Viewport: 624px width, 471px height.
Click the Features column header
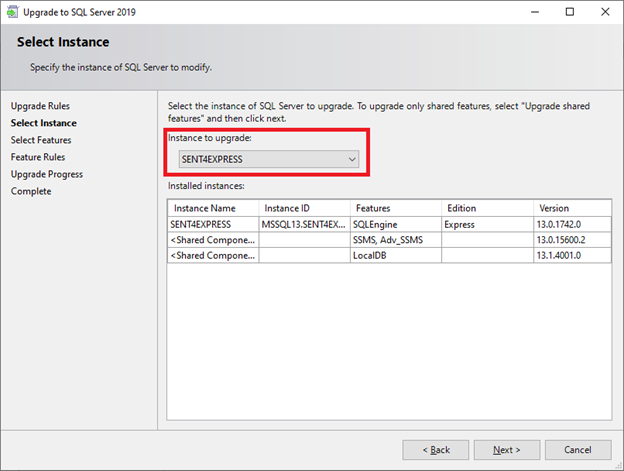point(396,208)
